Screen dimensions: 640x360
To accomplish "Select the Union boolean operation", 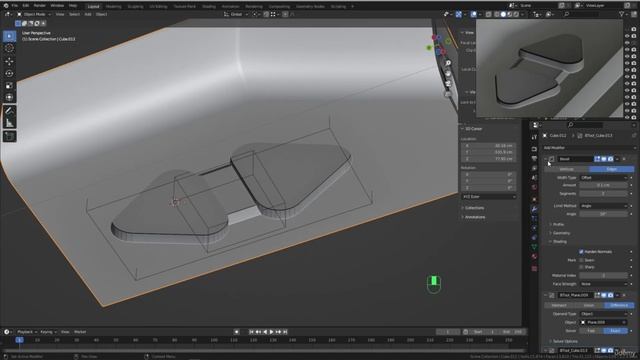I will (589, 305).
